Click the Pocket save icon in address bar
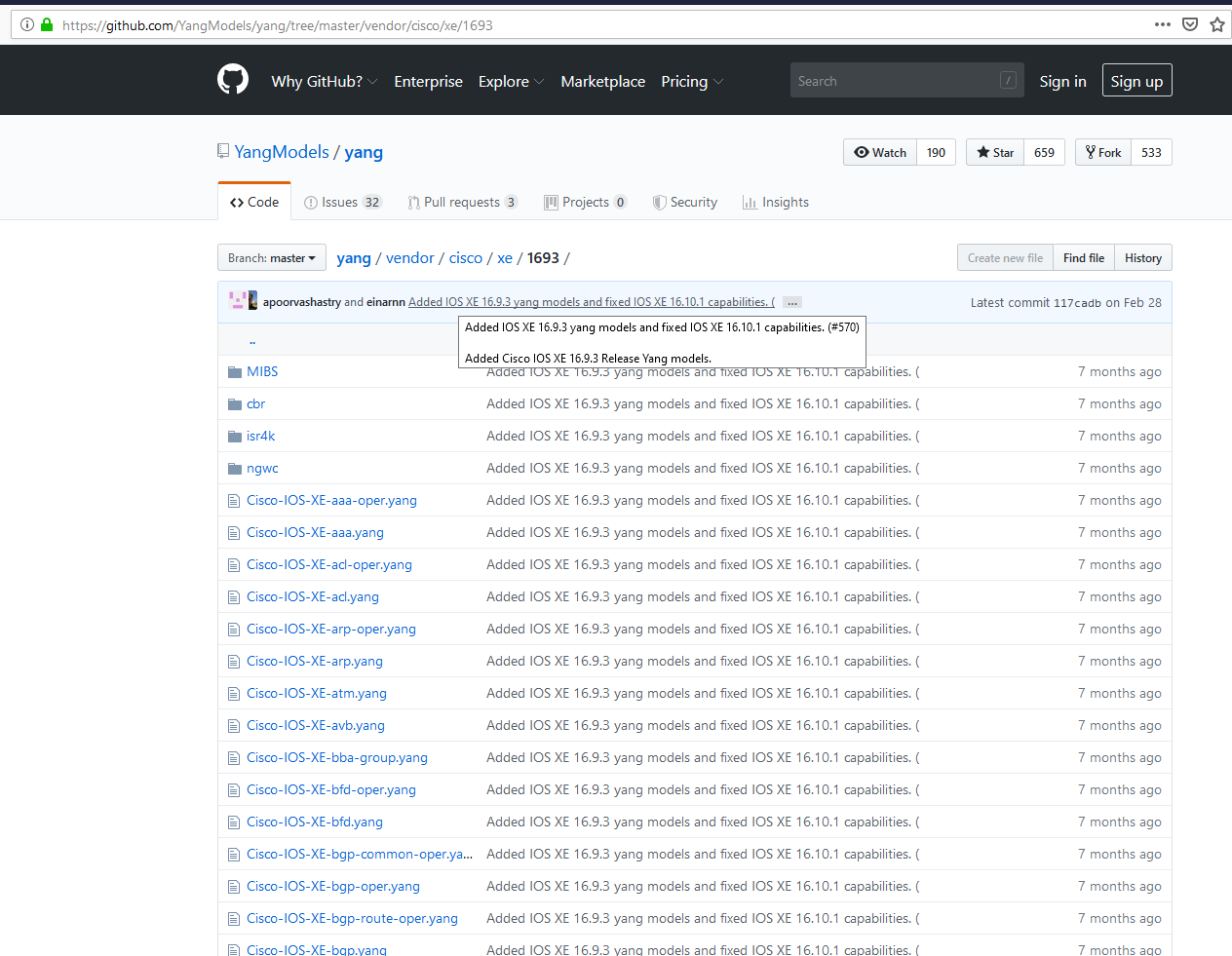Viewport: 1232px width, 956px height. tap(1190, 24)
